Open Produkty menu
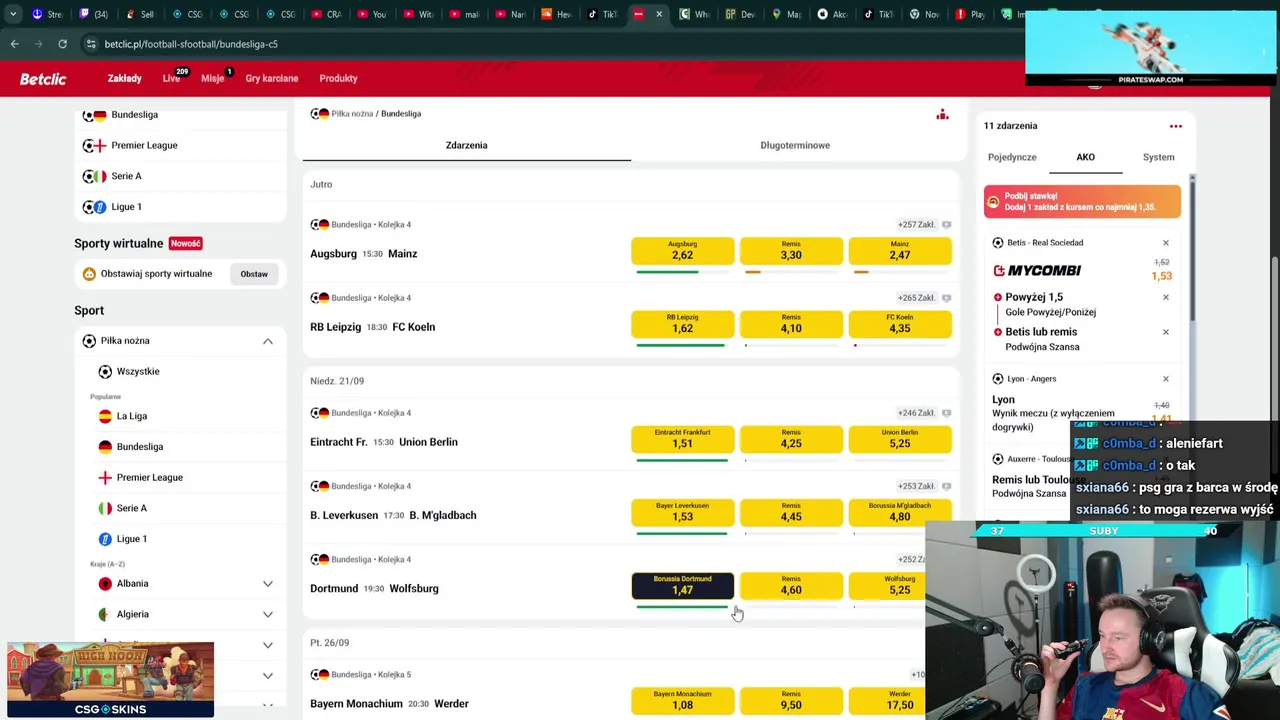Image resolution: width=1280 pixels, height=720 pixels. point(338,78)
